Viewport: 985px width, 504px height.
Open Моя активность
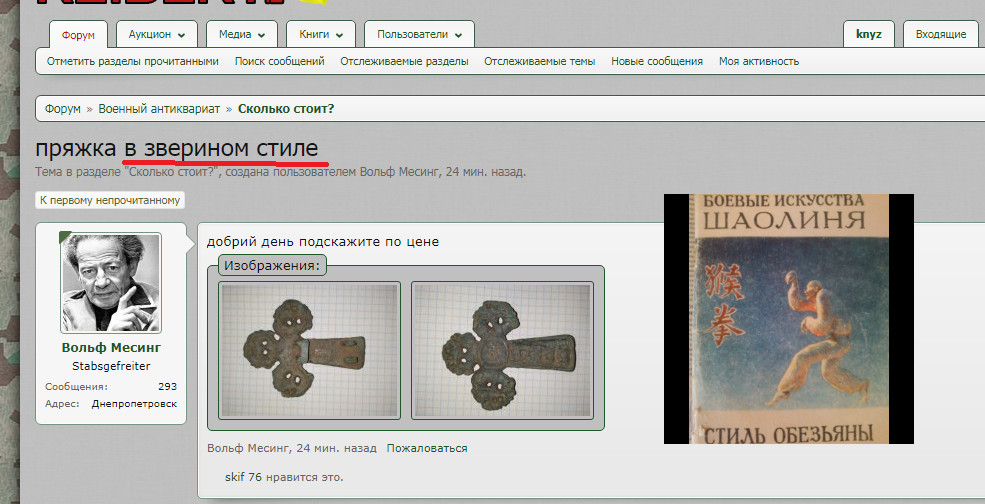click(x=759, y=62)
